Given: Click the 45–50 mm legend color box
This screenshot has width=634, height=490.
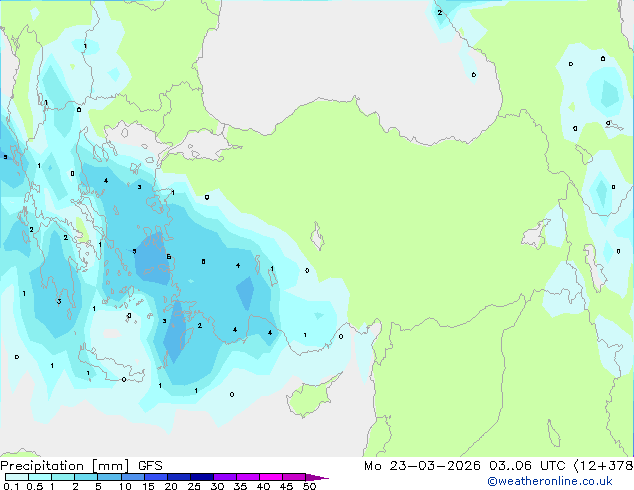Looking at the screenshot, I should pos(294,477).
